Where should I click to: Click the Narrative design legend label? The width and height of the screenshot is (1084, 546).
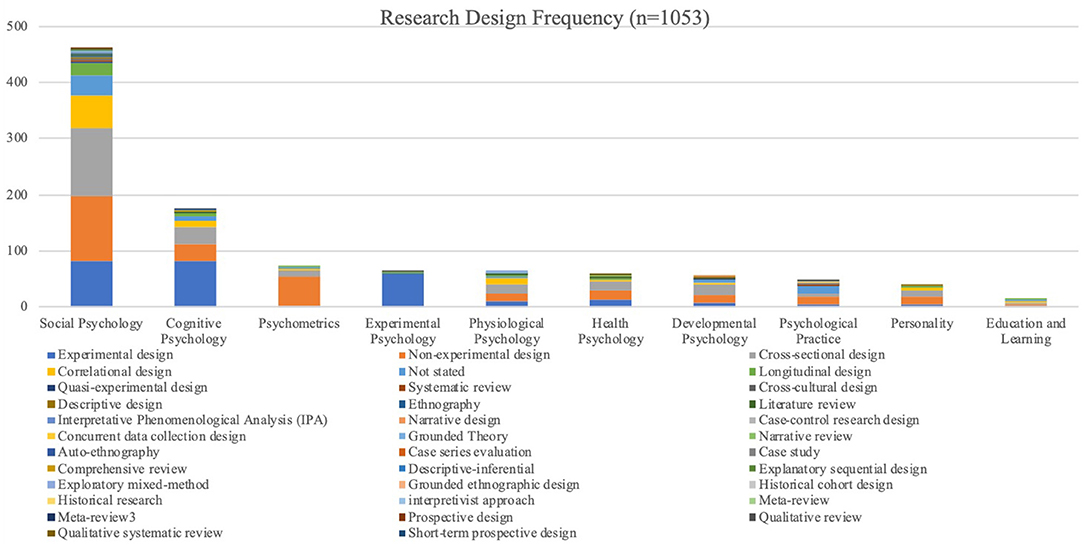pyautogui.click(x=454, y=420)
